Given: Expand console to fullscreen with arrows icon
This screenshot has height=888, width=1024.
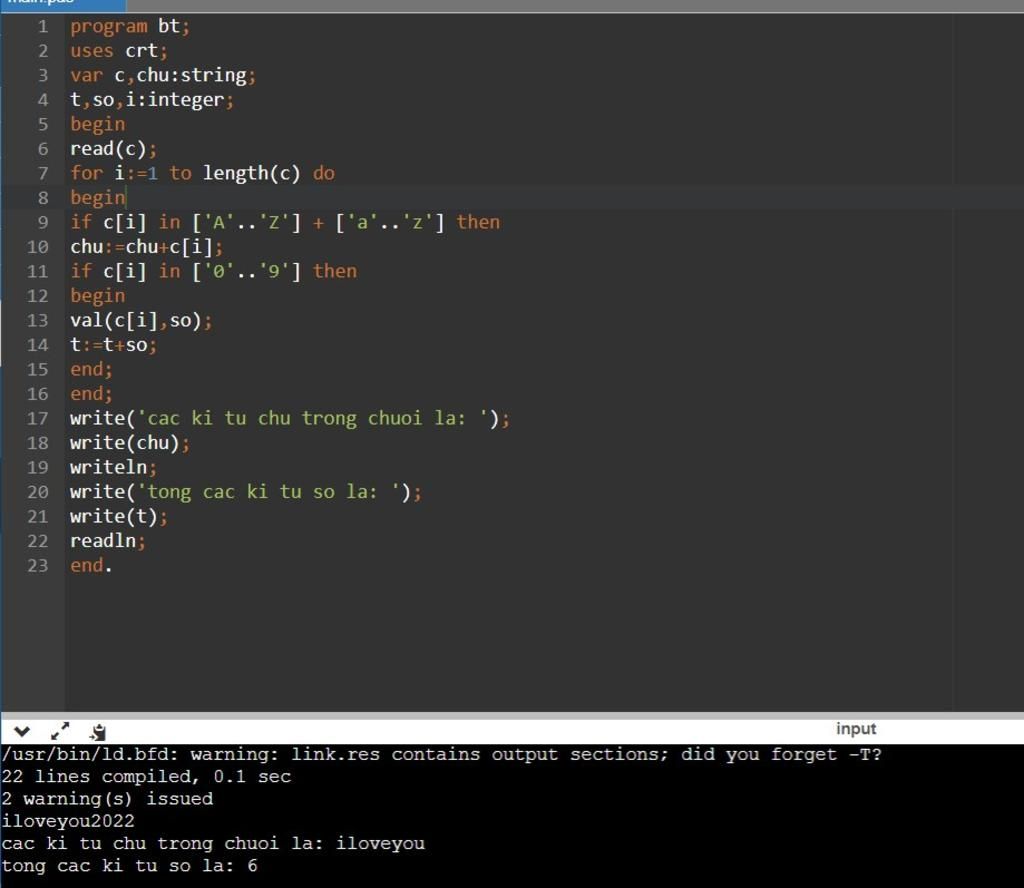Looking at the screenshot, I should (60, 731).
